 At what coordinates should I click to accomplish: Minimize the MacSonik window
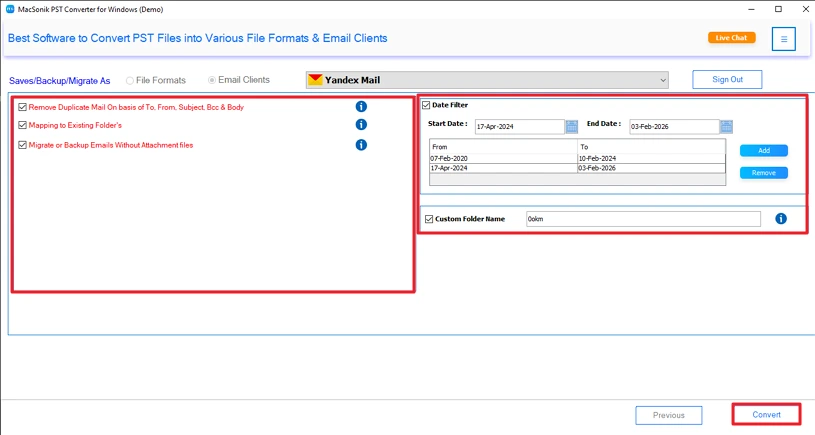pos(751,9)
